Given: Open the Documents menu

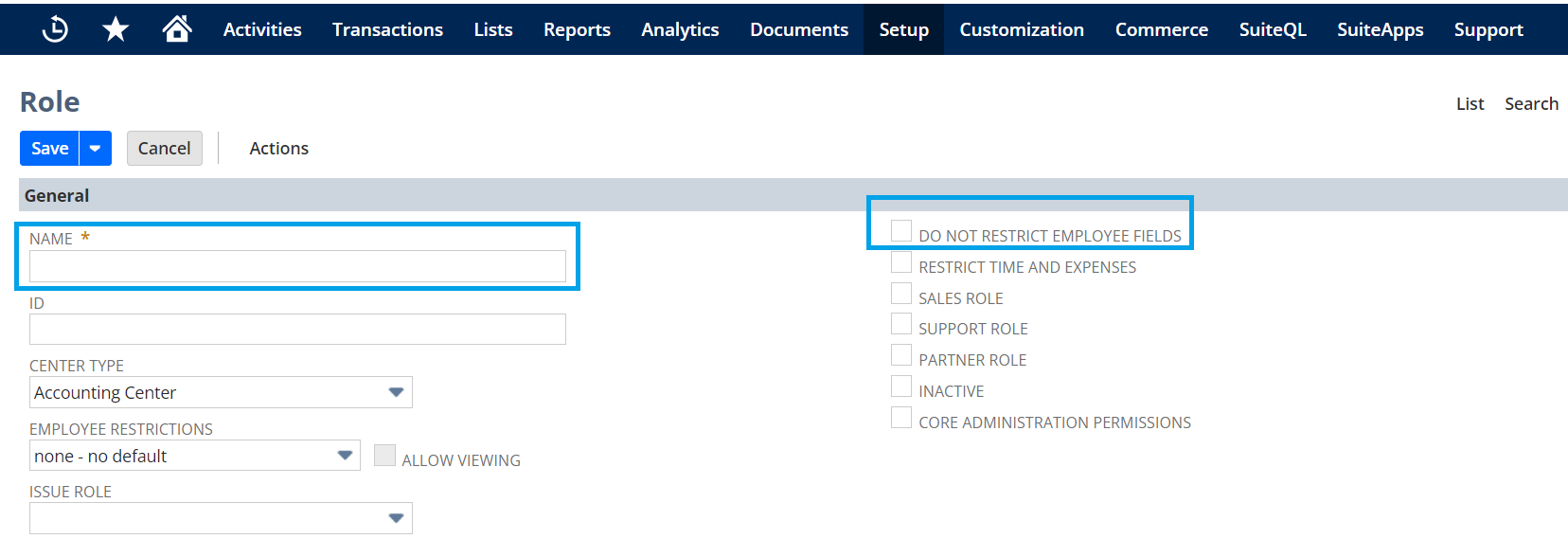Looking at the screenshot, I should (799, 29).
